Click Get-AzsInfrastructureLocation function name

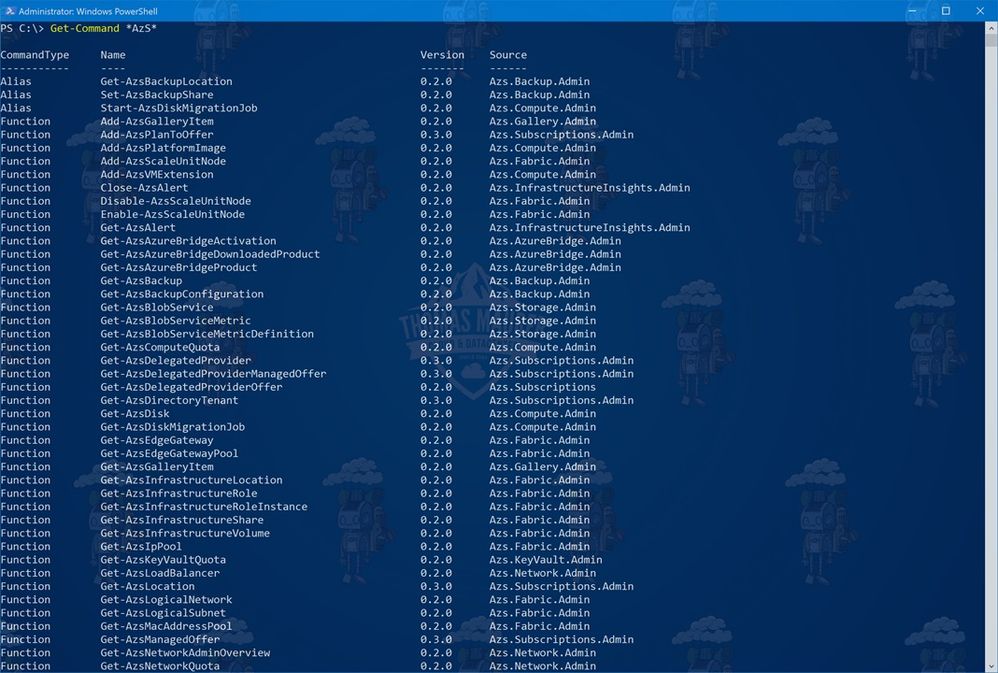click(192, 481)
